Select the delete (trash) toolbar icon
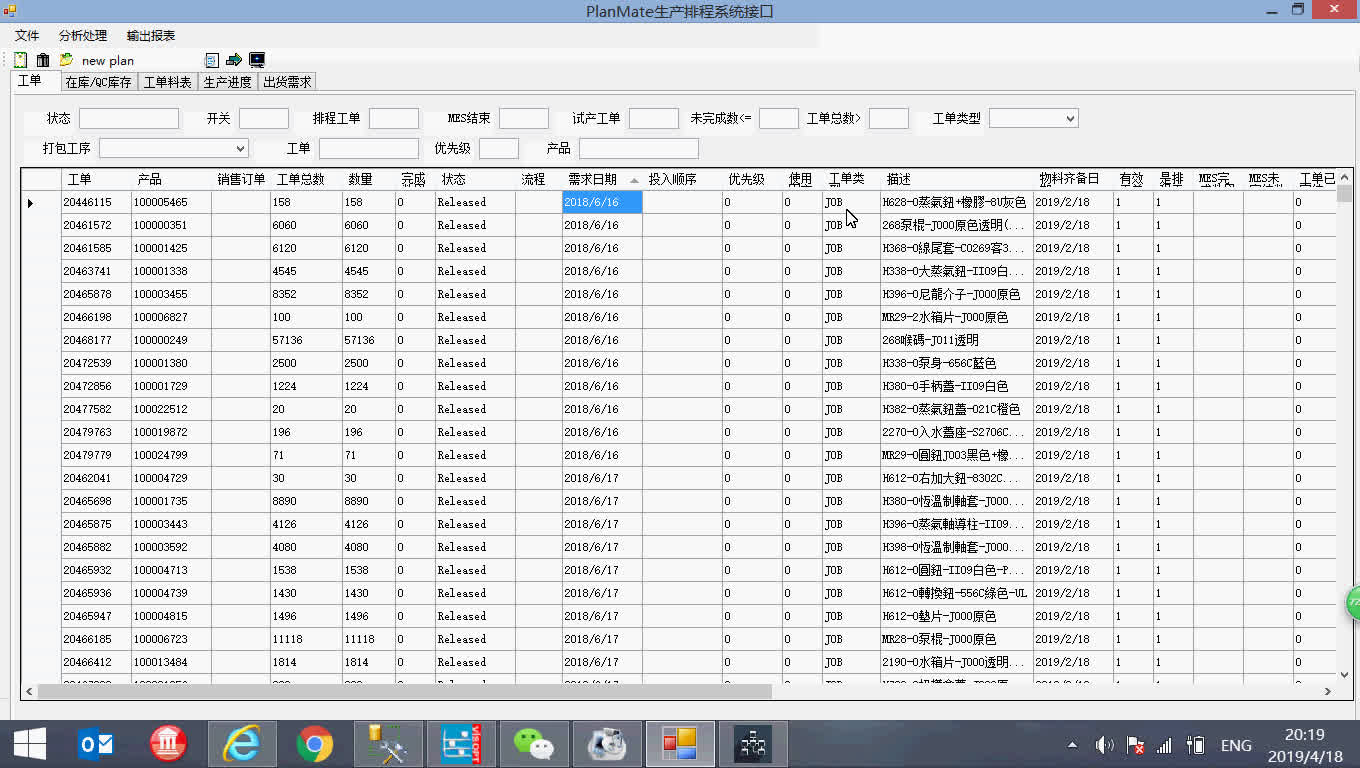This screenshot has height=768, width=1360. coord(42,59)
